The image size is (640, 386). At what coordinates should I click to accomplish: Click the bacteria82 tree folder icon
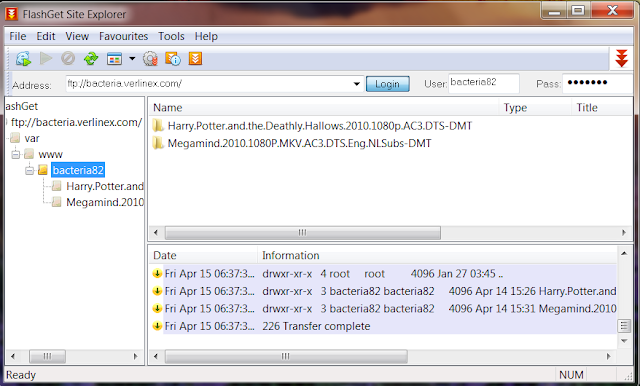pos(43,170)
